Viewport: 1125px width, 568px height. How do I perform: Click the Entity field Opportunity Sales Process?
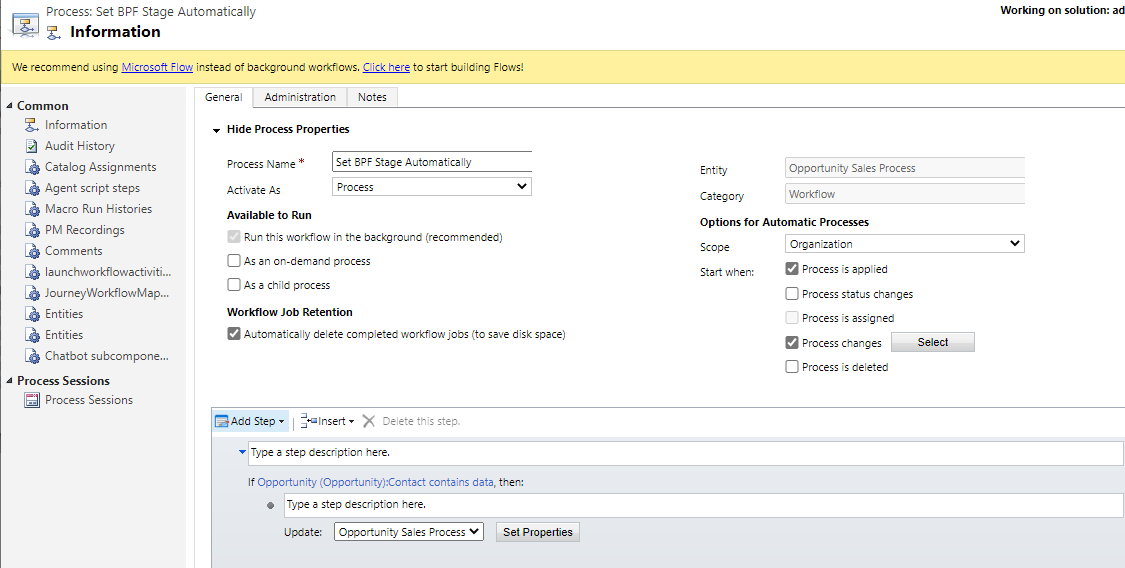[905, 168]
